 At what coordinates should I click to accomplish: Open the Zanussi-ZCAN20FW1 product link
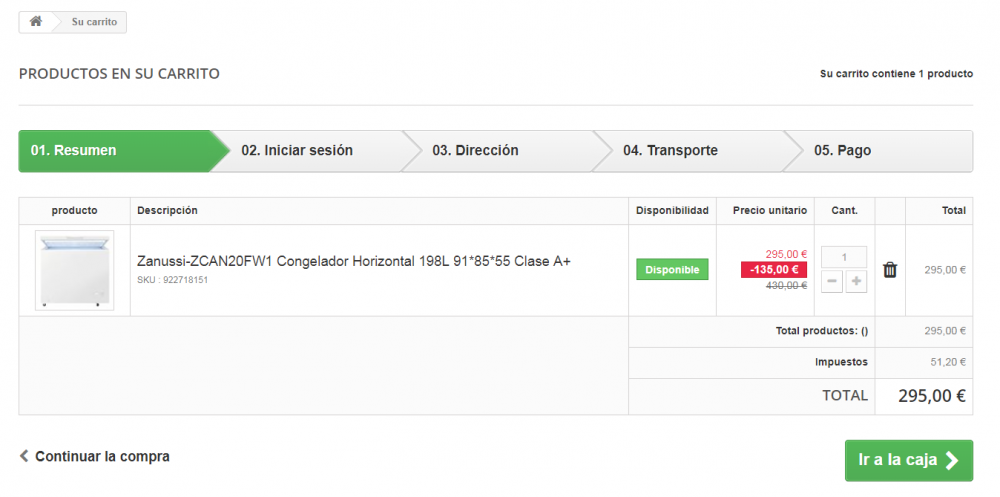(x=353, y=261)
